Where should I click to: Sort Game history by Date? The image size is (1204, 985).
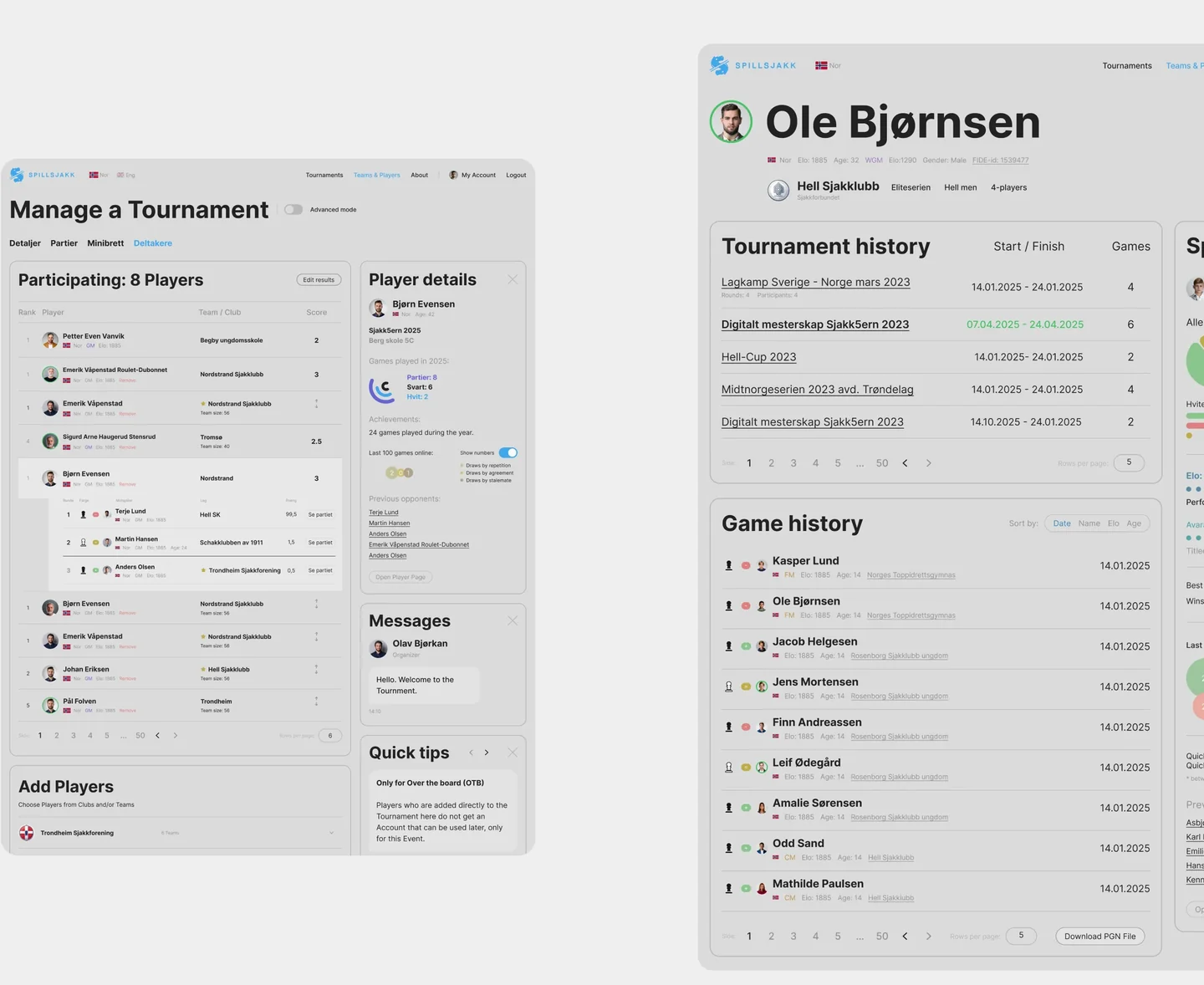click(1062, 523)
